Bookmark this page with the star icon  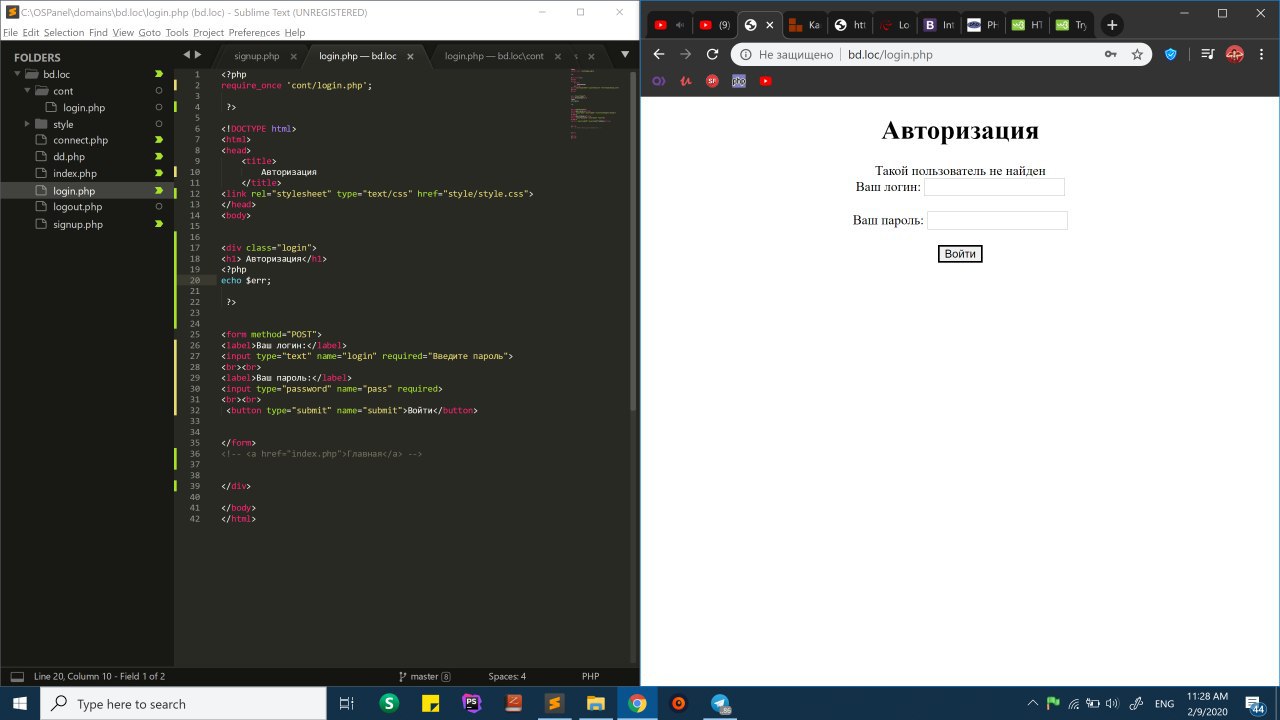click(x=1137, y=55)
